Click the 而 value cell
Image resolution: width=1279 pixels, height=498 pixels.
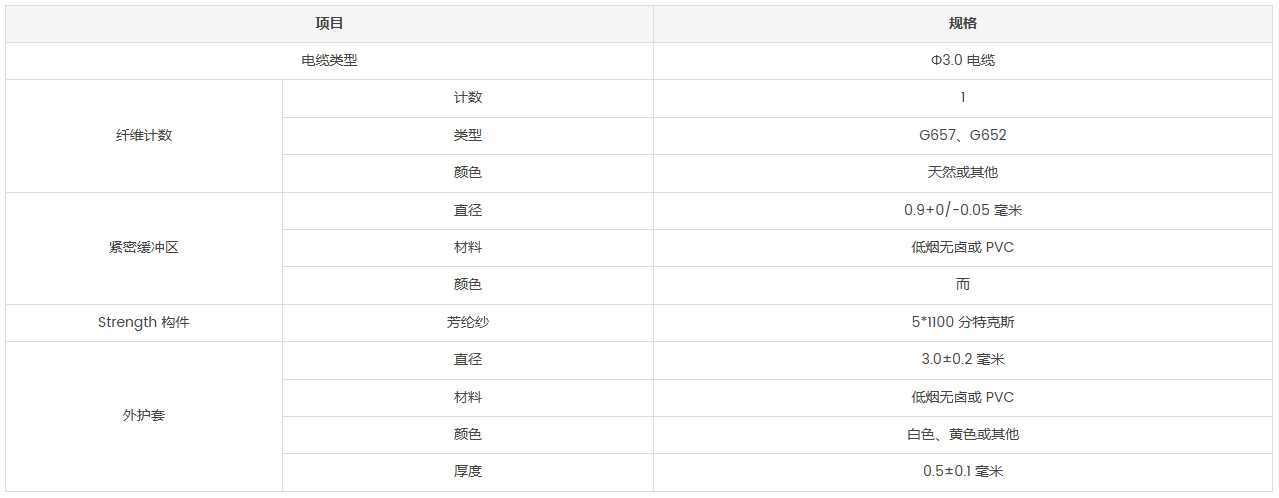962,284
